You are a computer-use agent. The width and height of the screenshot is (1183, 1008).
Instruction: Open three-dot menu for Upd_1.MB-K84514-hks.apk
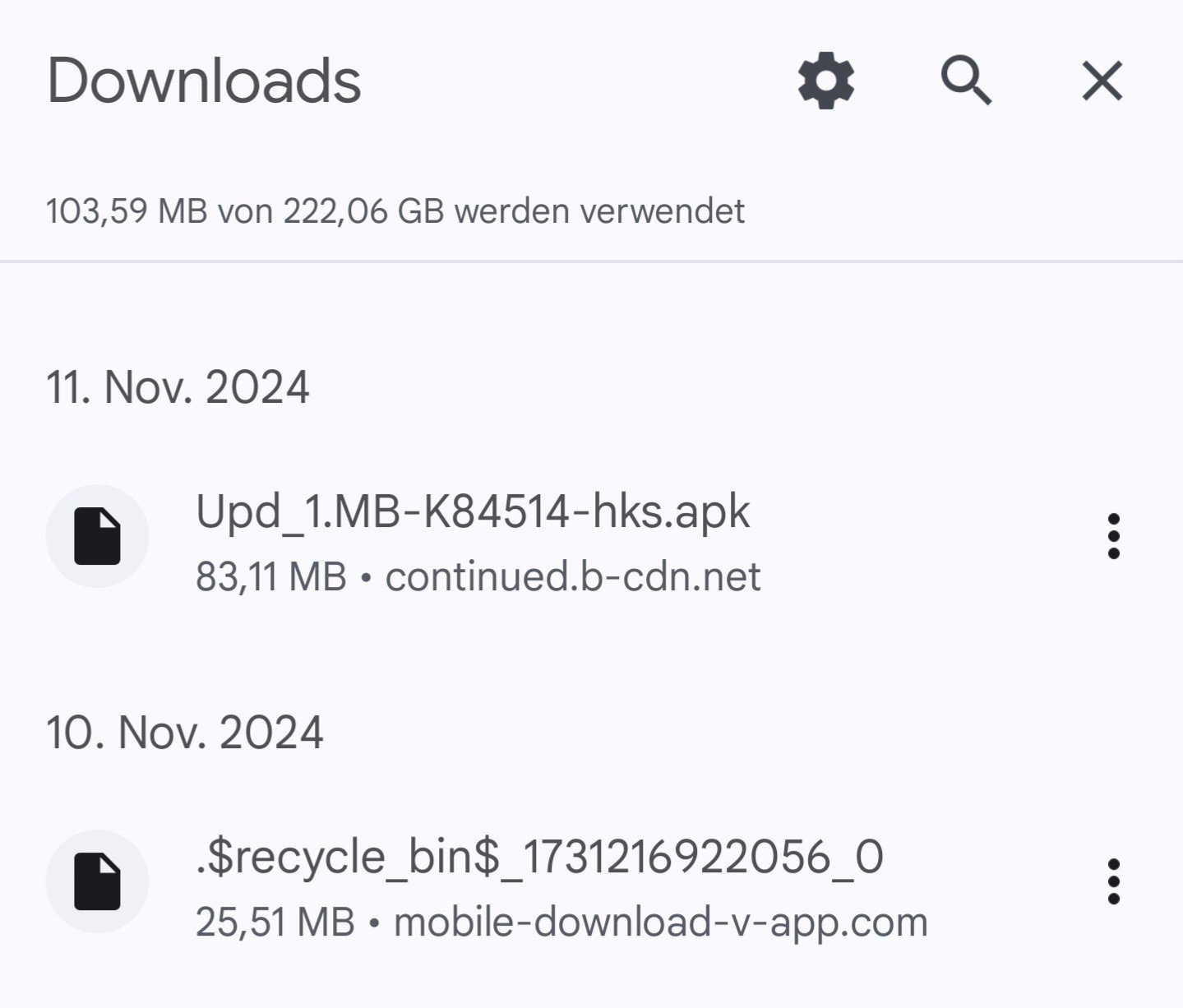pos(1113,536)
